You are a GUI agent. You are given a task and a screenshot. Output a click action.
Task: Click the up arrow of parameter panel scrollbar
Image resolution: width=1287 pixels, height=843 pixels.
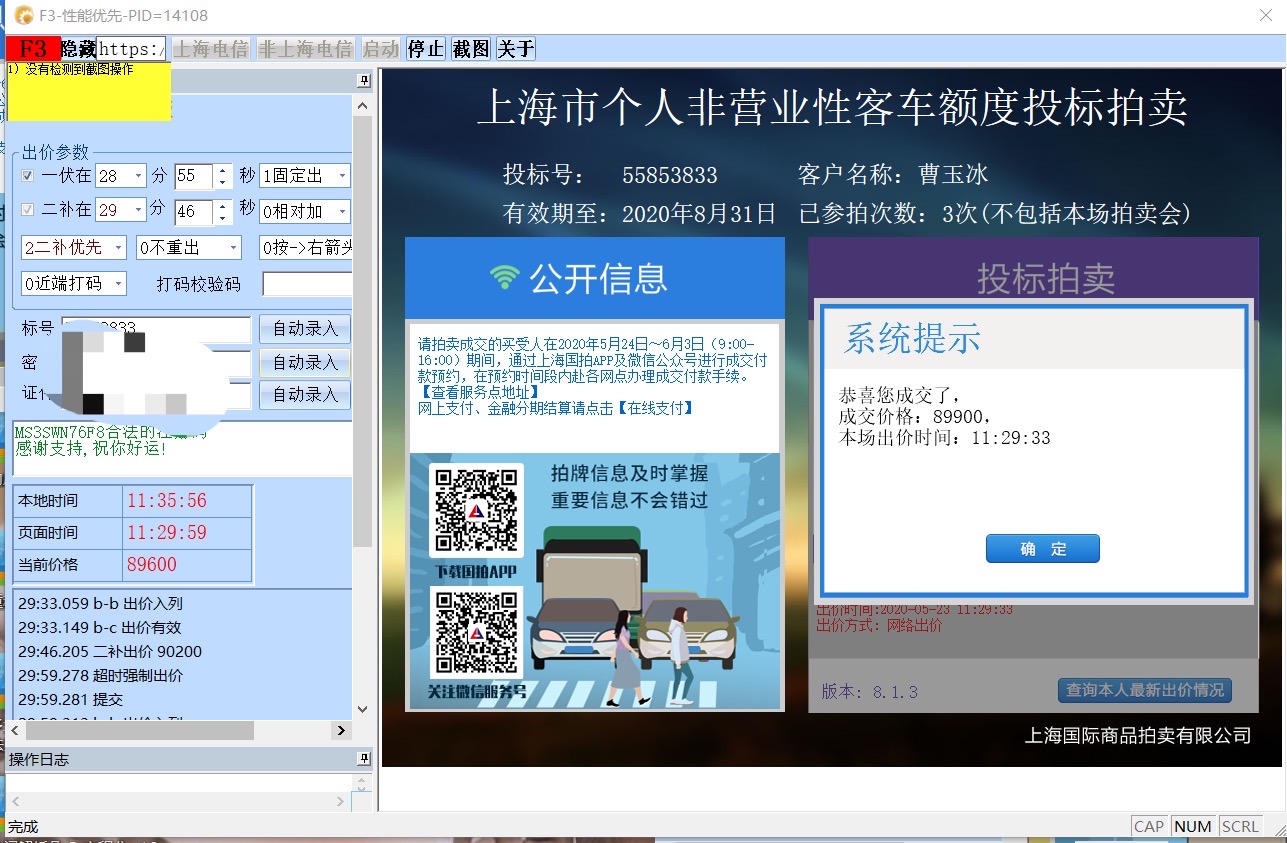[x=364, y=105]
